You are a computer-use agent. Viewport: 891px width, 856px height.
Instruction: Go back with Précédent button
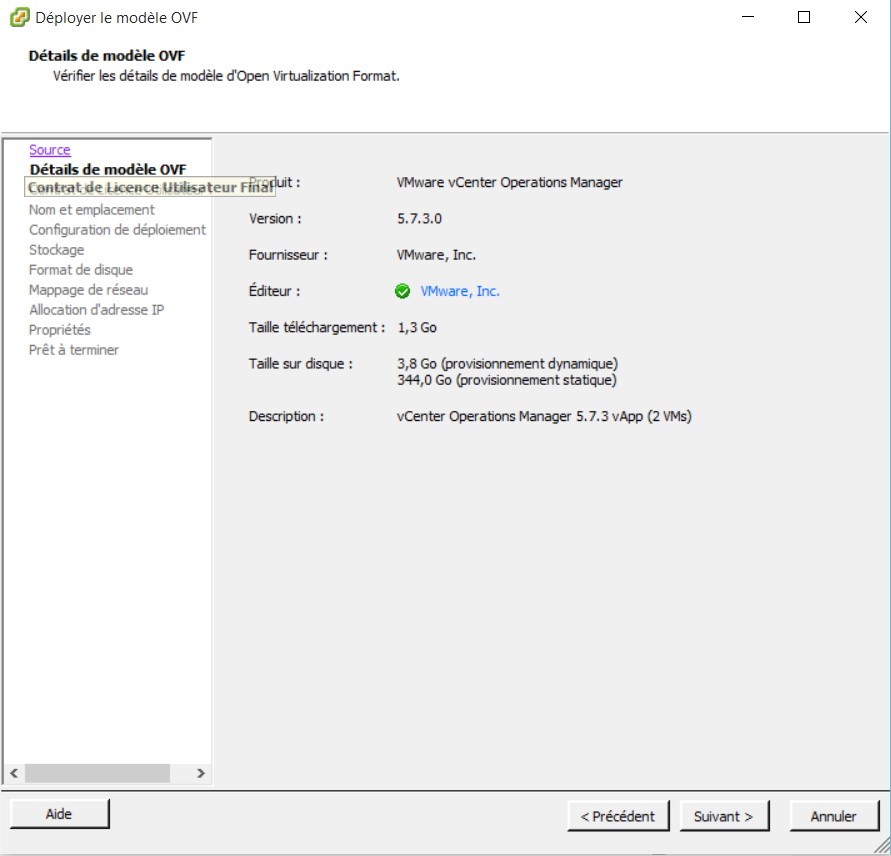618,816
